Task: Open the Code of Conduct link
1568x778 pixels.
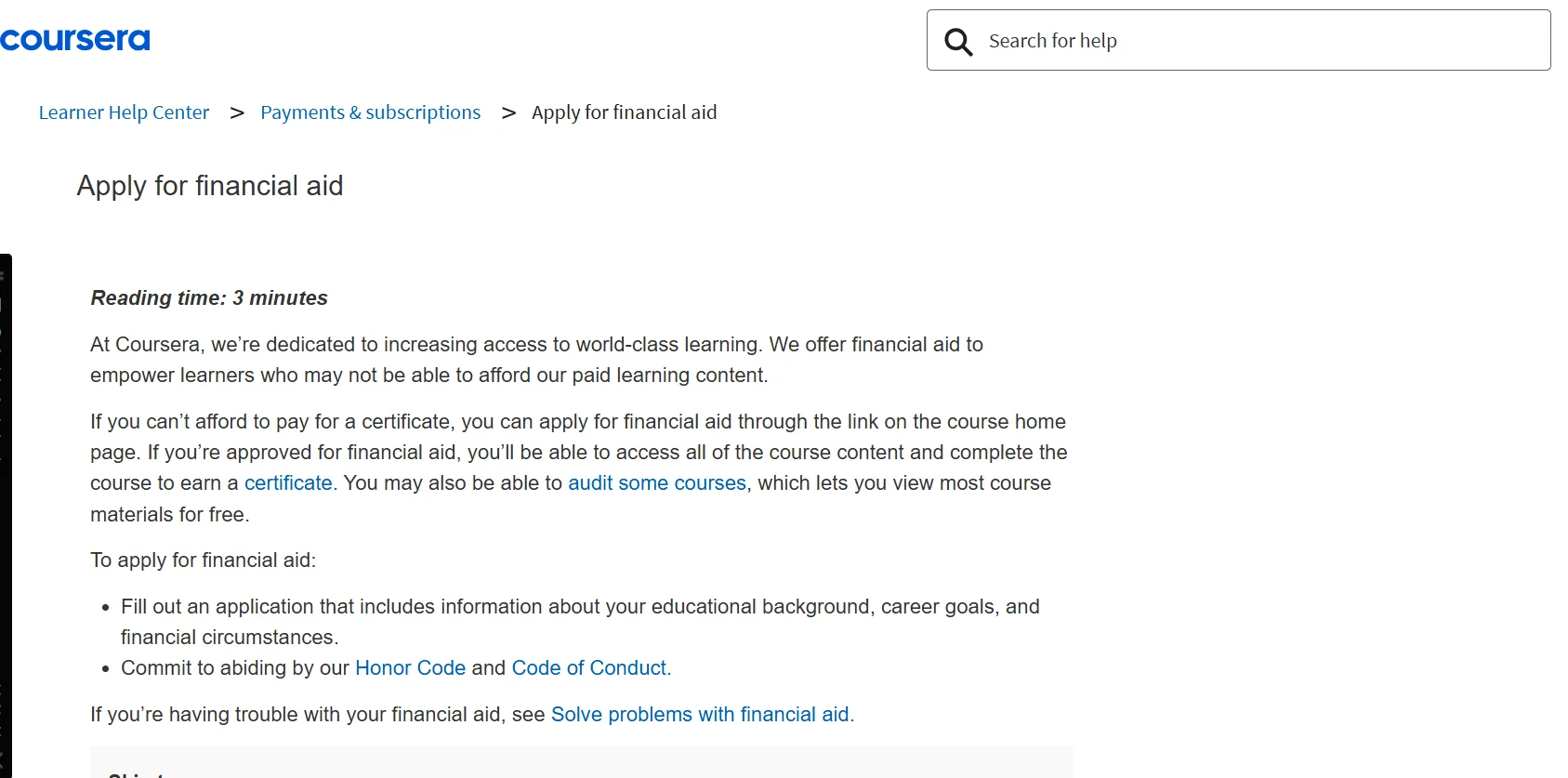Action: (588, 667)
